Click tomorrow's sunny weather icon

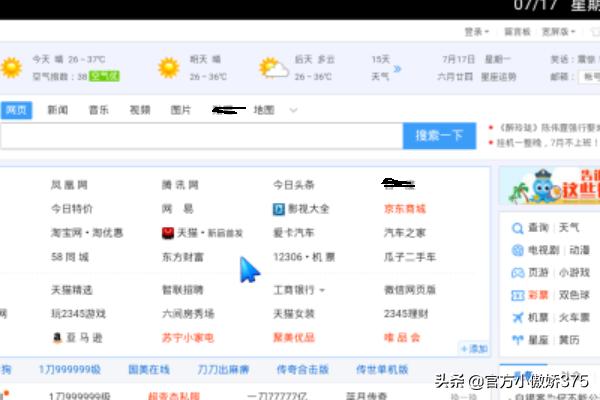tap(169, 68)
